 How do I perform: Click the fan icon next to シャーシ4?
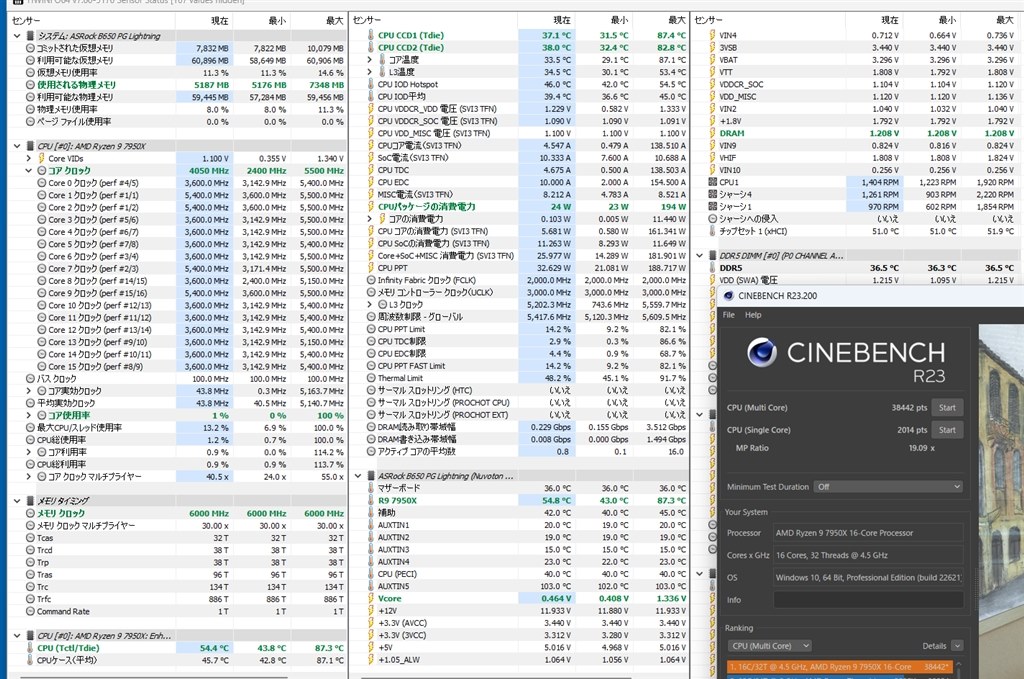point(712,195)
